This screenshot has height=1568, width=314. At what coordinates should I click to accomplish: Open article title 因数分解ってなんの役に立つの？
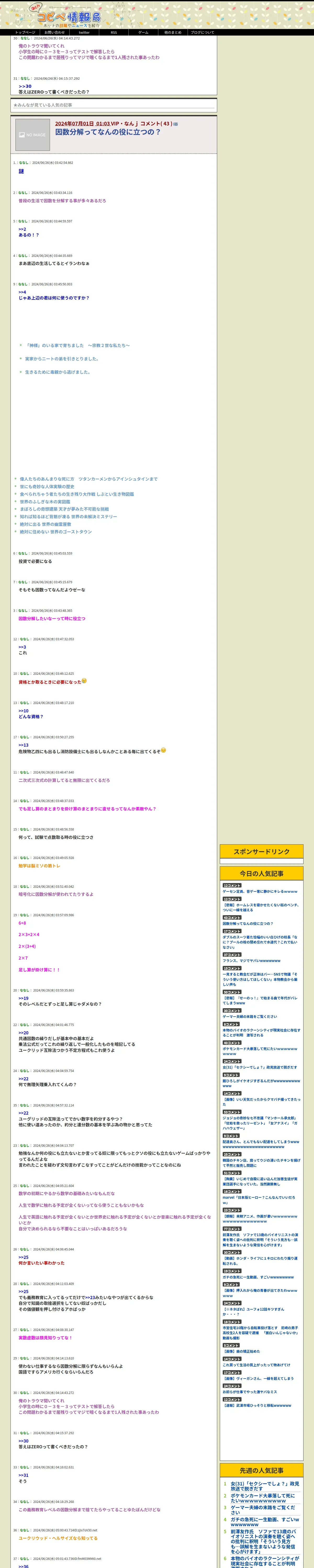coord(108,131)
